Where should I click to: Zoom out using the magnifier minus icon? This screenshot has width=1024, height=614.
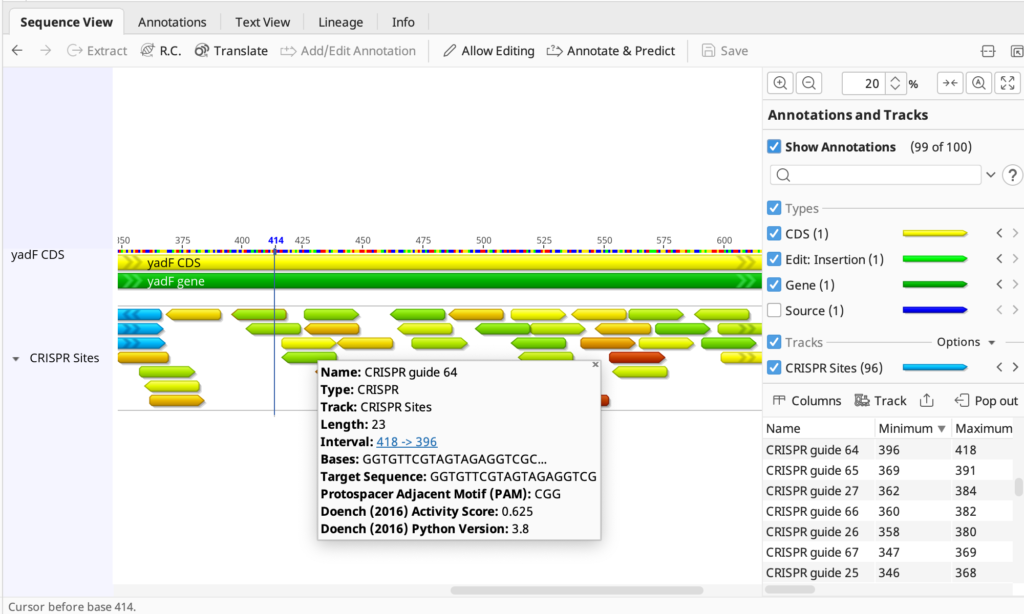tap(807, 82)
